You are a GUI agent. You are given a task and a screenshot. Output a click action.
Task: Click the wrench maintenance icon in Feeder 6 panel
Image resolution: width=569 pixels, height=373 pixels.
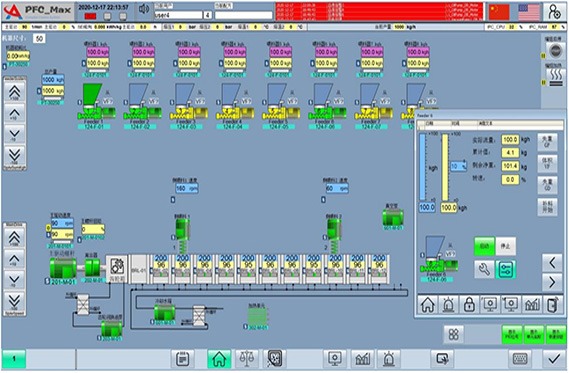[x=484, y=269]
